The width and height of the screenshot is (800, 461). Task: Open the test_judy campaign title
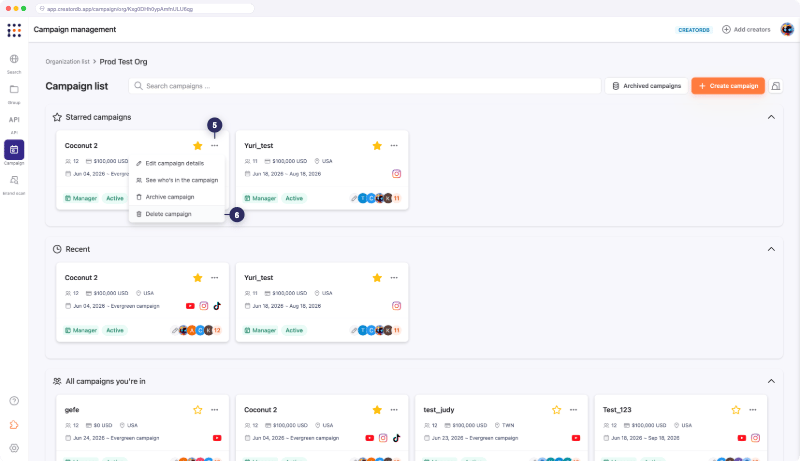coord(439,410)
